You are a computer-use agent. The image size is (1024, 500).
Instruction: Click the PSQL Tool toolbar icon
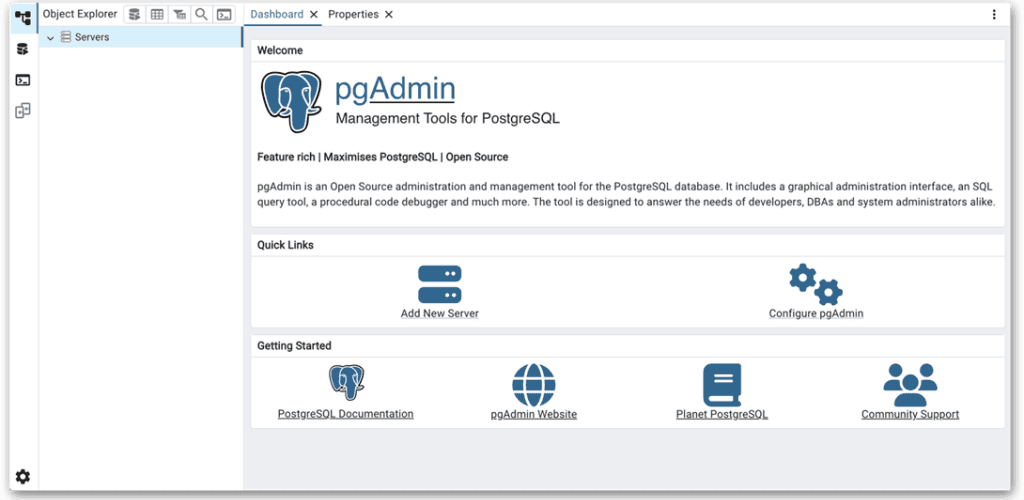224,14
